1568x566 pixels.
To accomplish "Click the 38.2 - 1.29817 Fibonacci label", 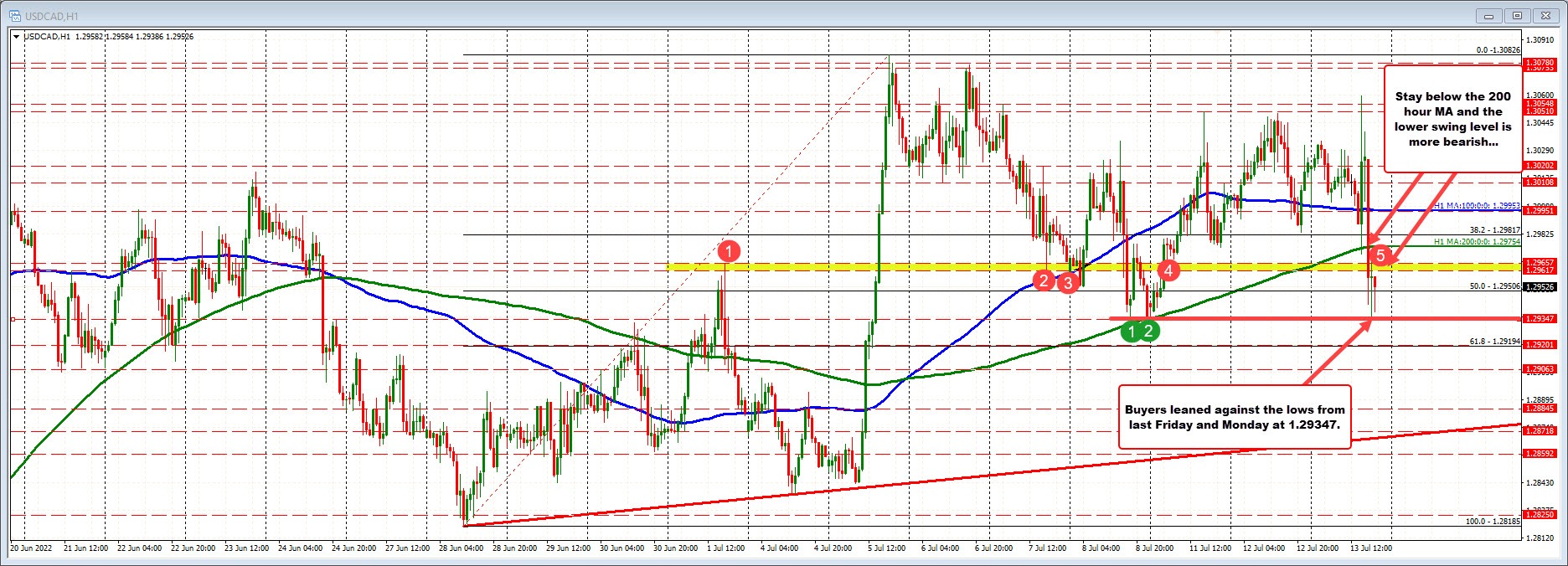I will (x=1494, y=229).
